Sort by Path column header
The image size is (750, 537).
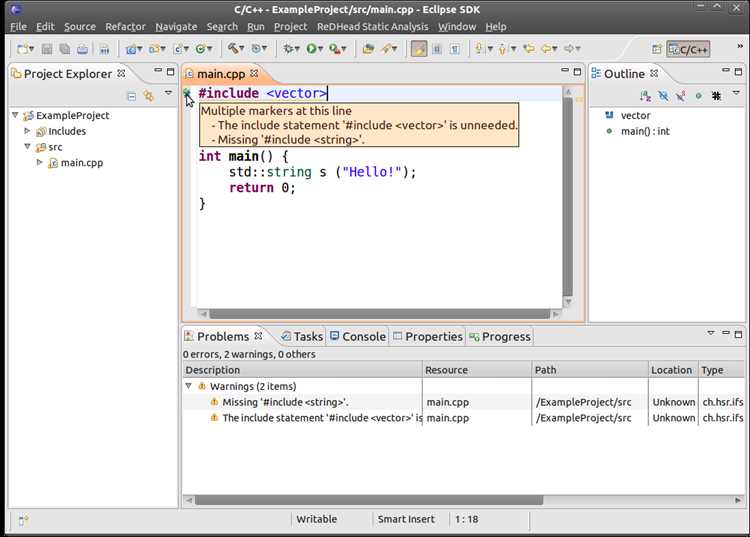coord(590,370)
